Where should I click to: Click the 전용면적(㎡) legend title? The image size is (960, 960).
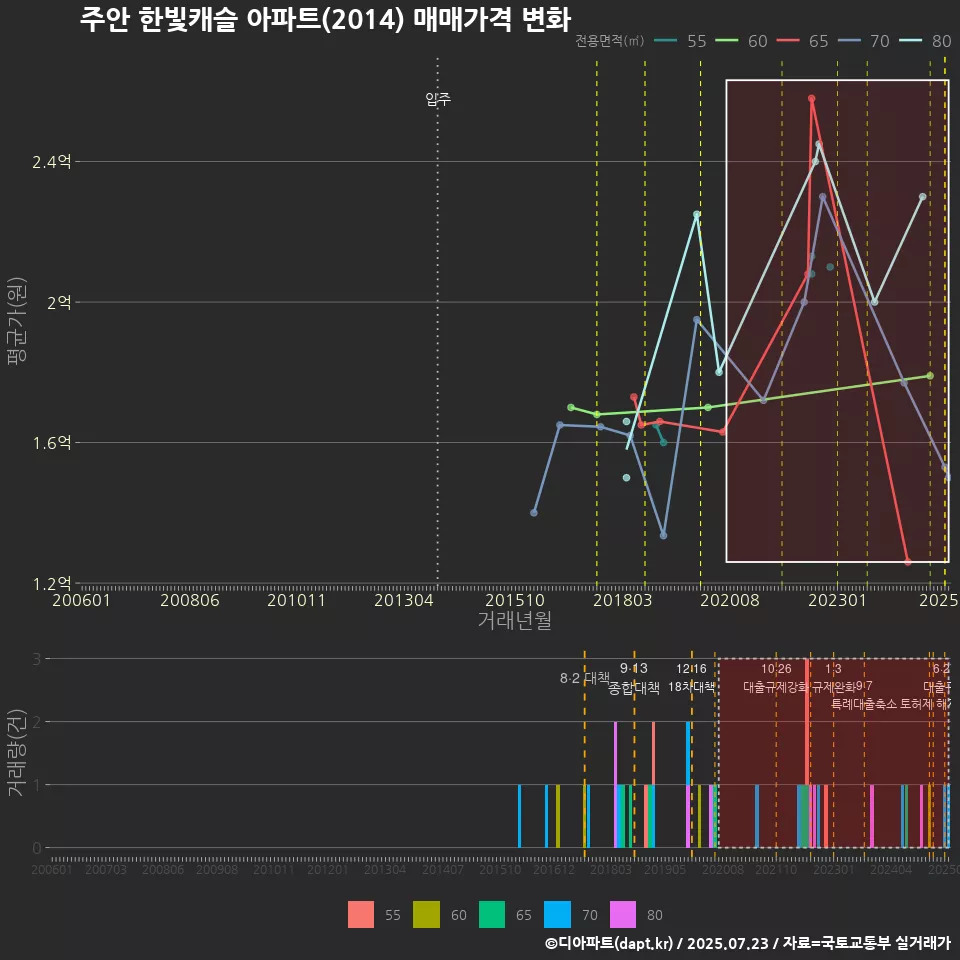(610, 40)
